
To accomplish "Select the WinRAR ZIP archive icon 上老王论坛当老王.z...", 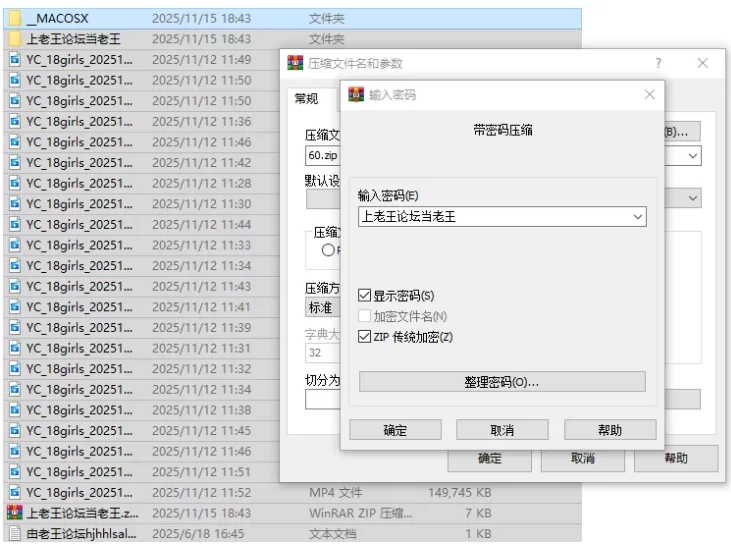I will pos(15,513).
